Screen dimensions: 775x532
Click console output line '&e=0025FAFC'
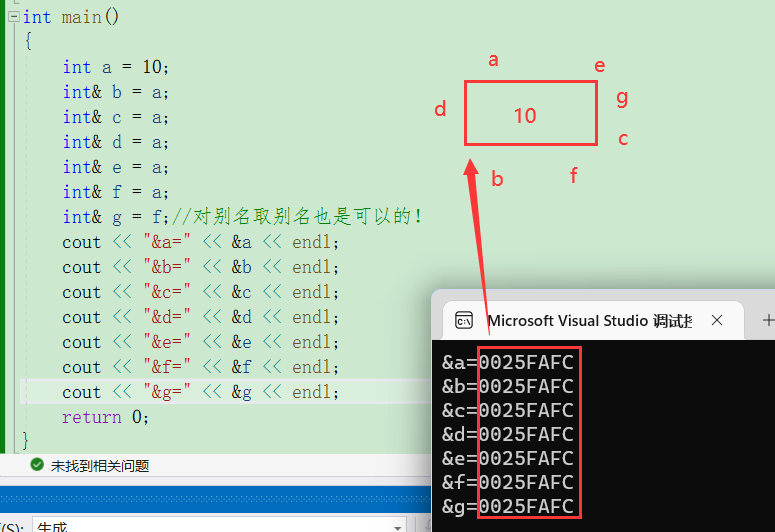point(508,458)
